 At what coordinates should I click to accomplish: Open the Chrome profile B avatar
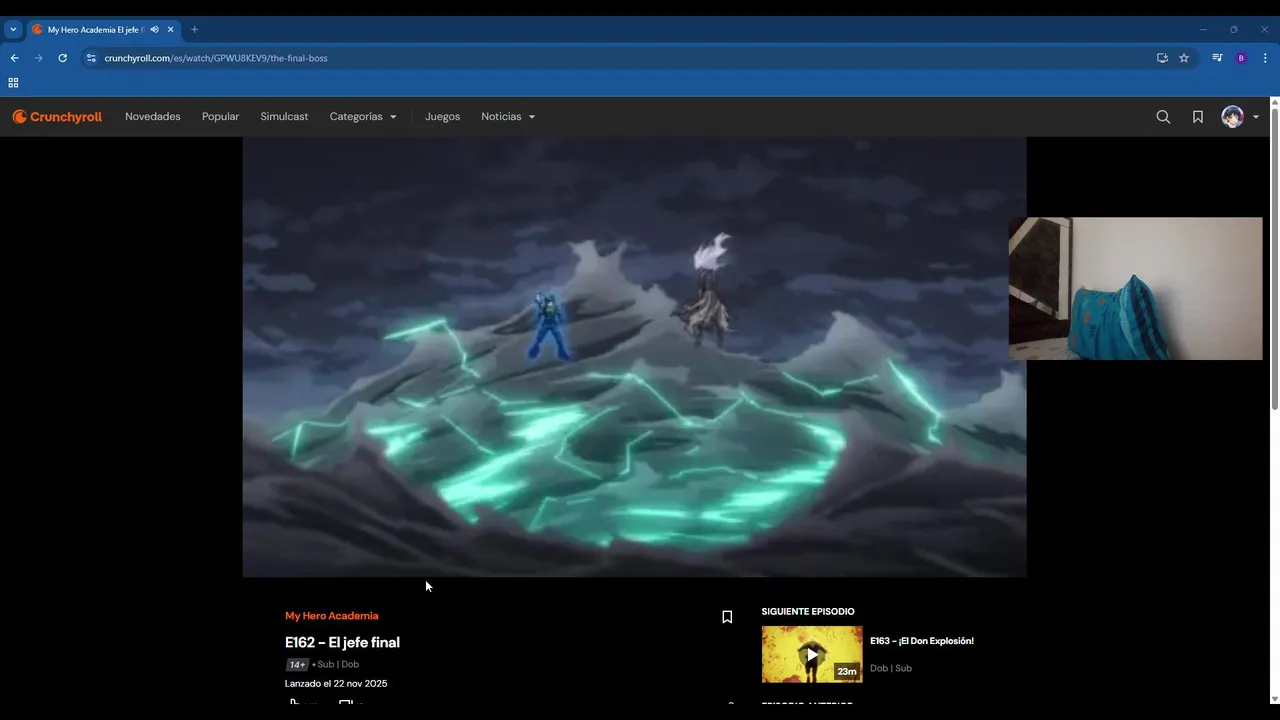tap(1241, 58)
